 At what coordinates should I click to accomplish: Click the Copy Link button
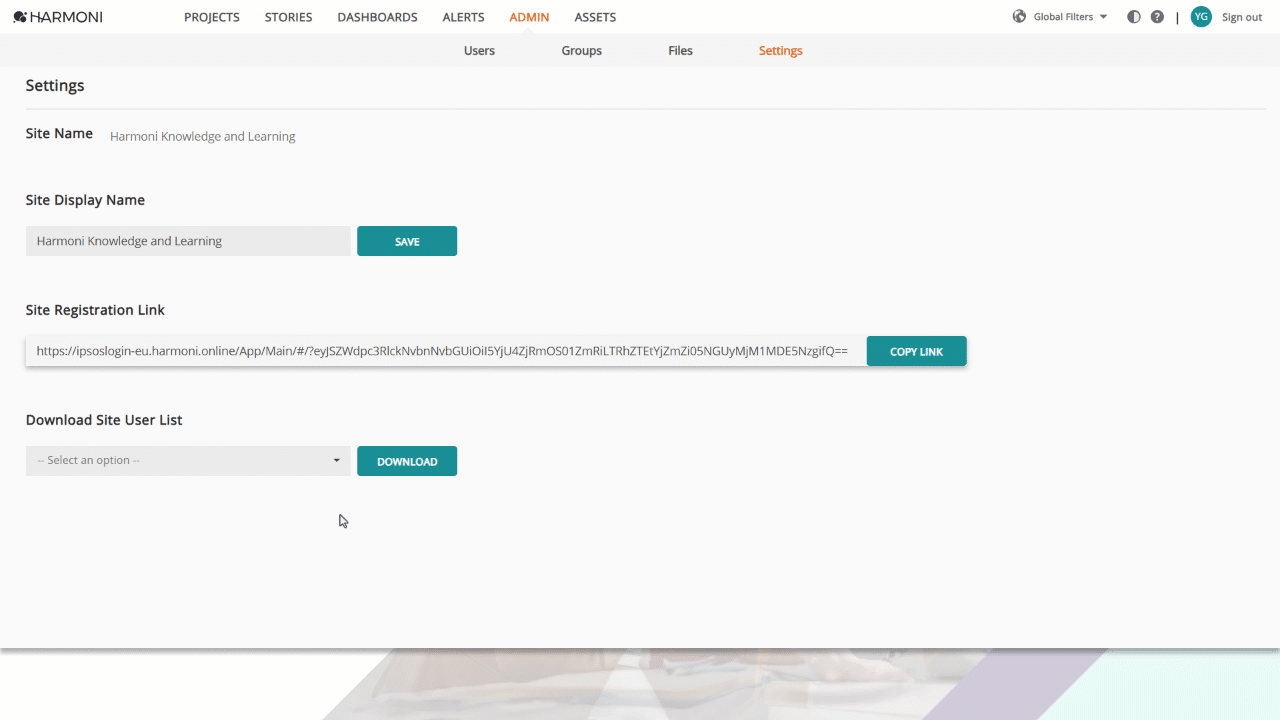point(916,351)
